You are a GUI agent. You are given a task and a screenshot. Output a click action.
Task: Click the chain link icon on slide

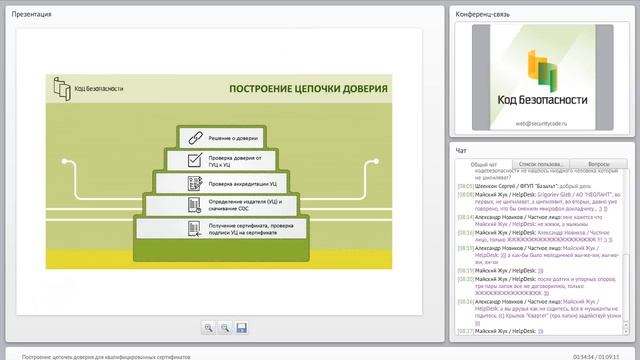coord(195,138)
